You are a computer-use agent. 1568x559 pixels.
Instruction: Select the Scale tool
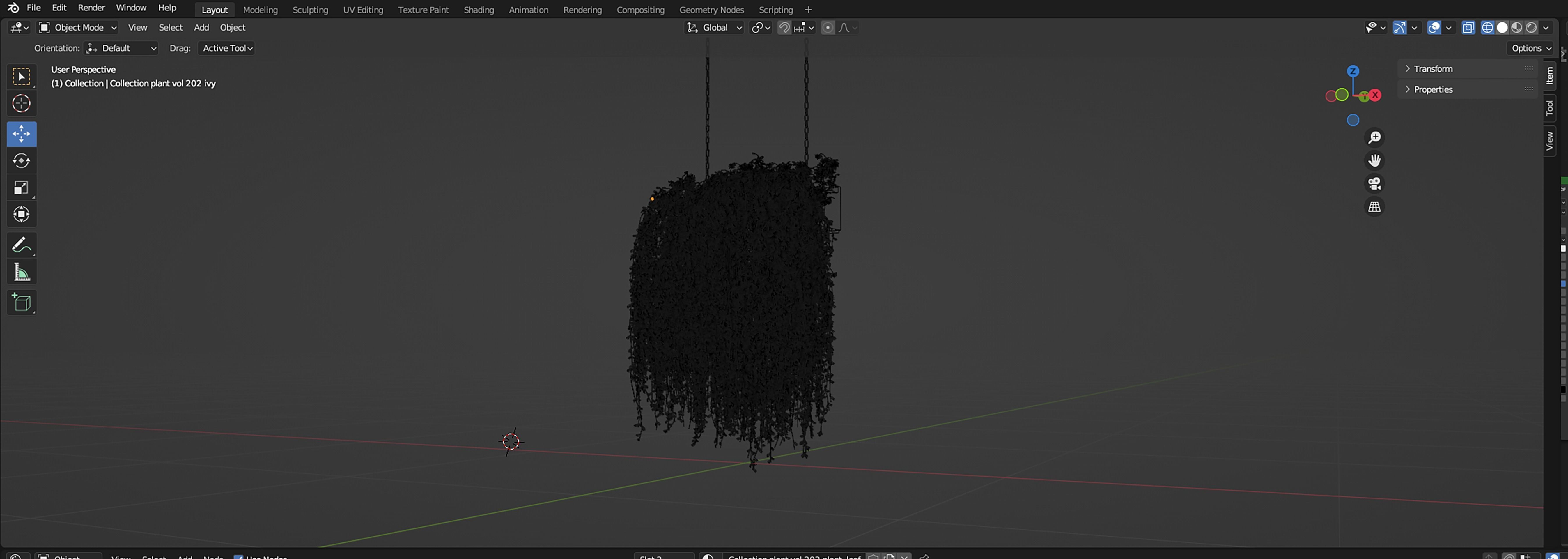pyautogui.click(x=21, y=187)
